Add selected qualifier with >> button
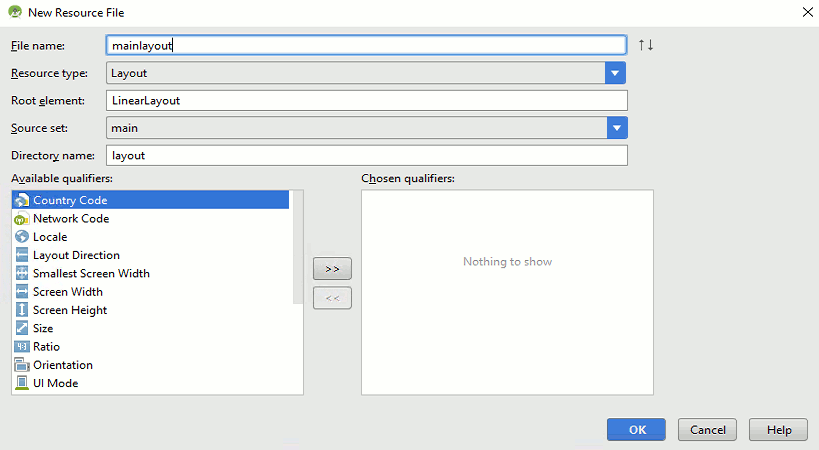The height and width of the screenshot is (450, 819). tap(332, 269)
